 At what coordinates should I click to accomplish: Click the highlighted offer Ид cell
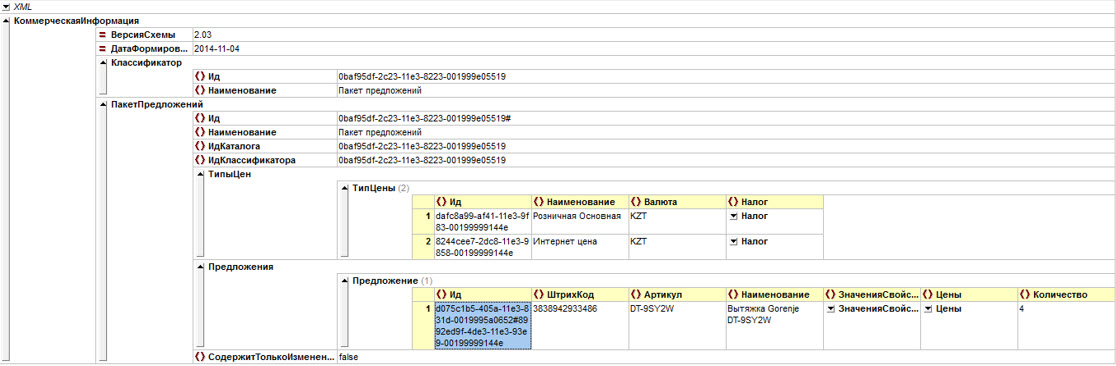pos(483,326)
